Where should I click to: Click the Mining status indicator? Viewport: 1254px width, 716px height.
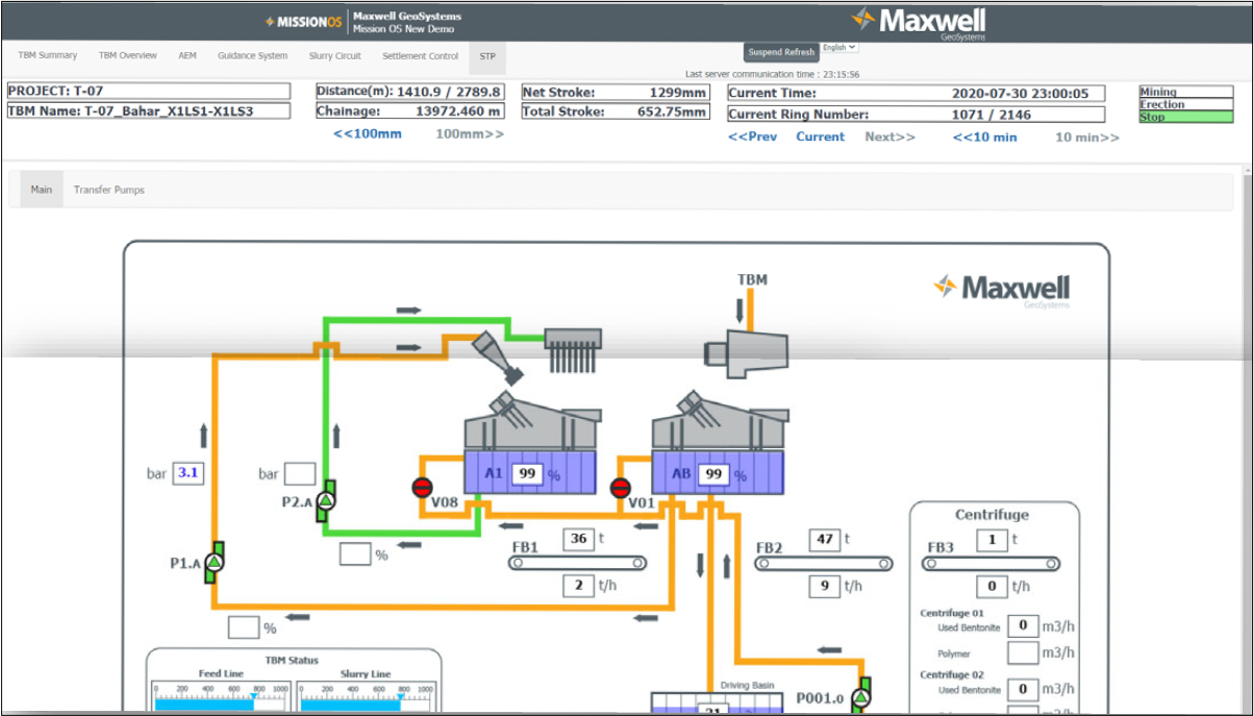pos(1186,92)
